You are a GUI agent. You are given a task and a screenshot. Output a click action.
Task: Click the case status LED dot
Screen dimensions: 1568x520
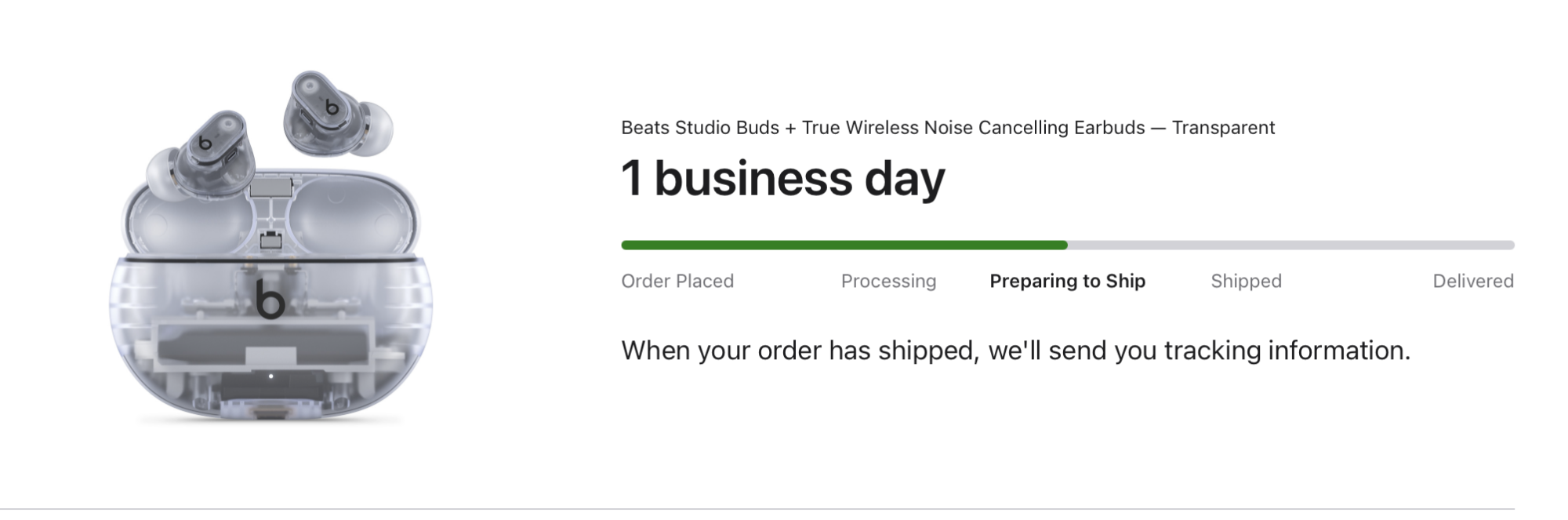[271, 376]
